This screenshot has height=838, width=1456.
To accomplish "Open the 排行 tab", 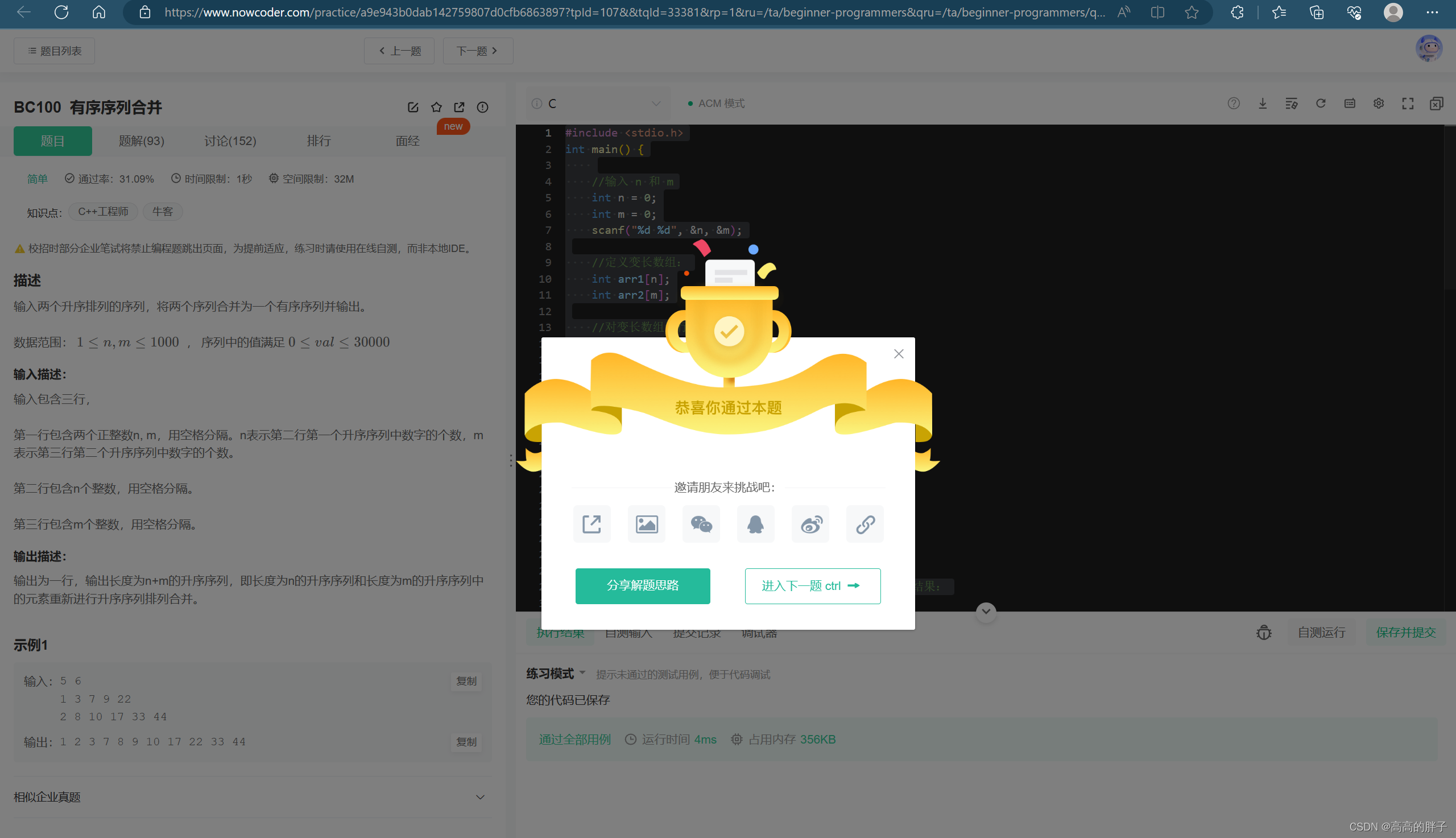I will (x=318, y=141).
